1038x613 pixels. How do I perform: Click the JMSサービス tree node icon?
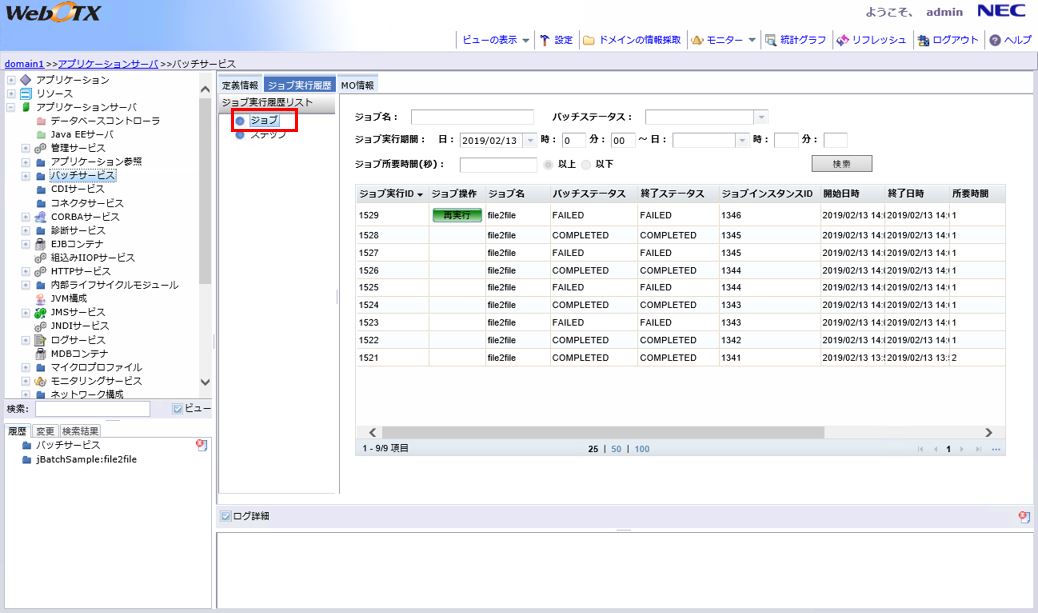tap(40, 312)
